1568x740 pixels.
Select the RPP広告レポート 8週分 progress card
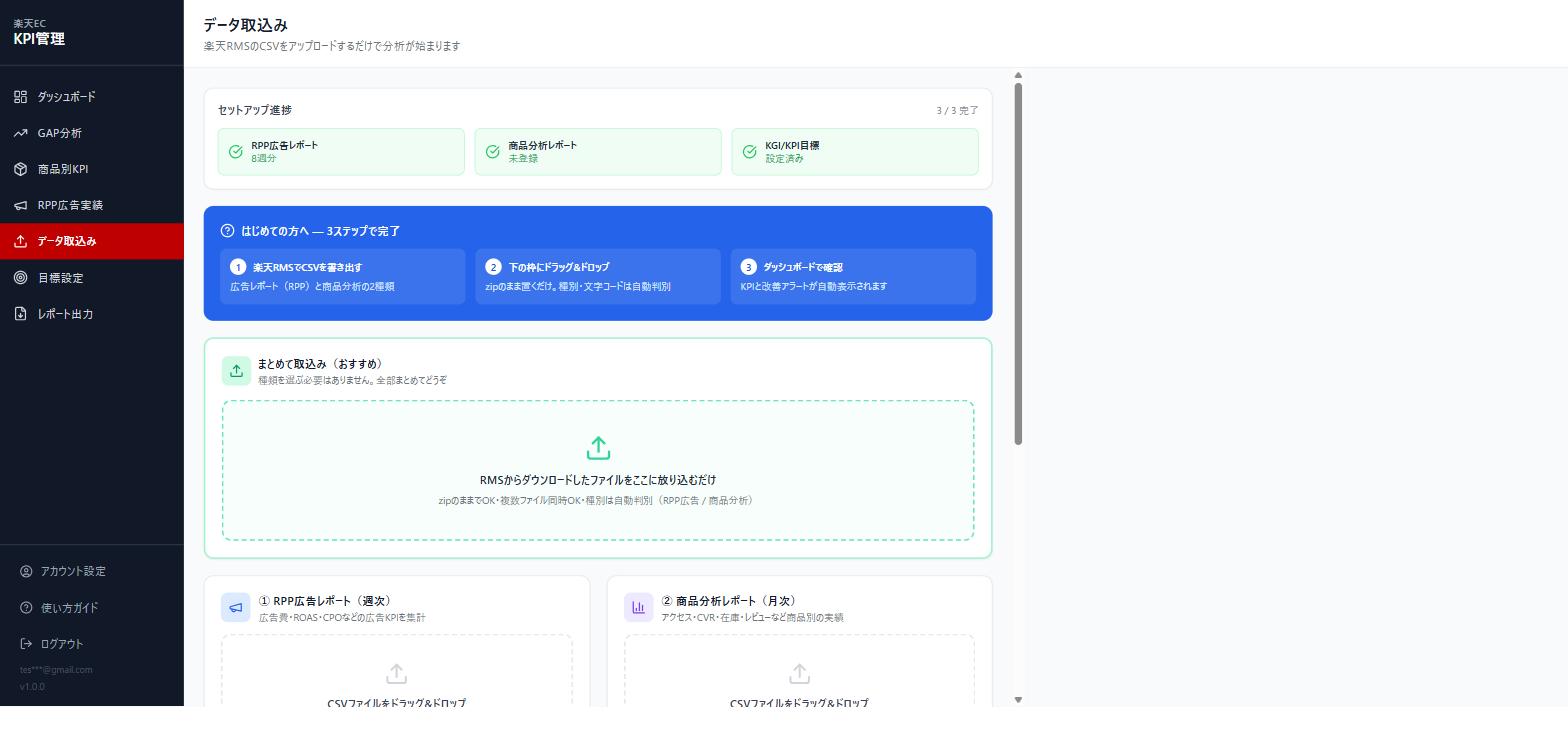pos(341,152)
